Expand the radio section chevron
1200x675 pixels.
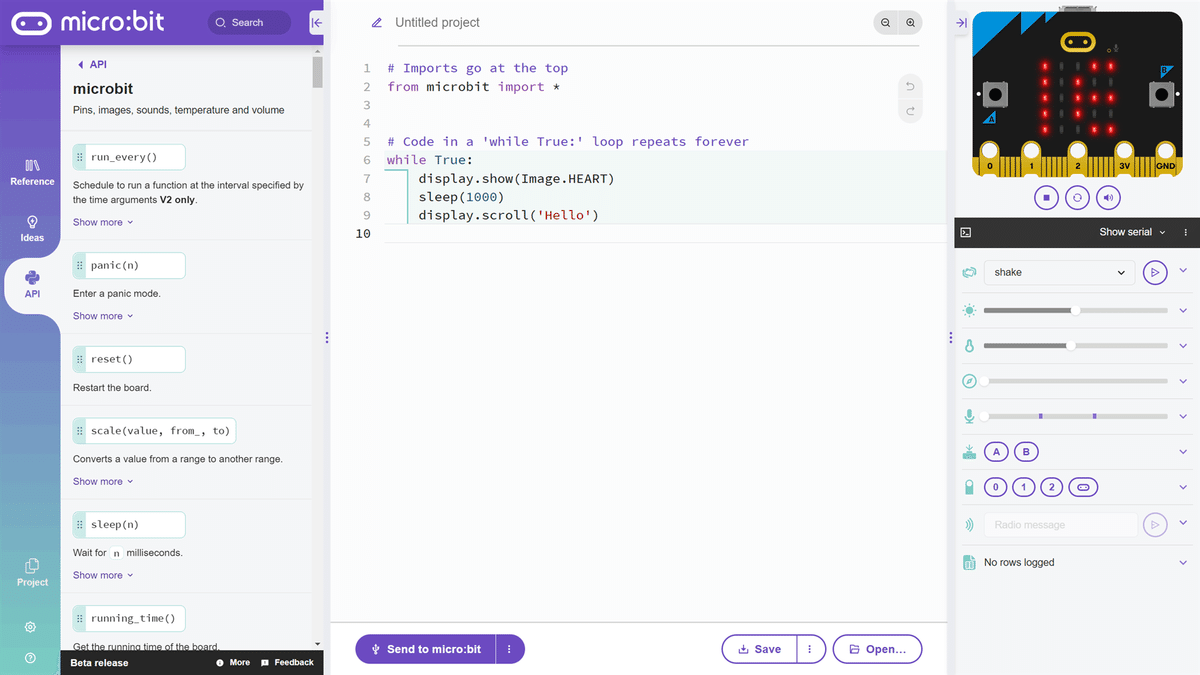point(1183,523)
